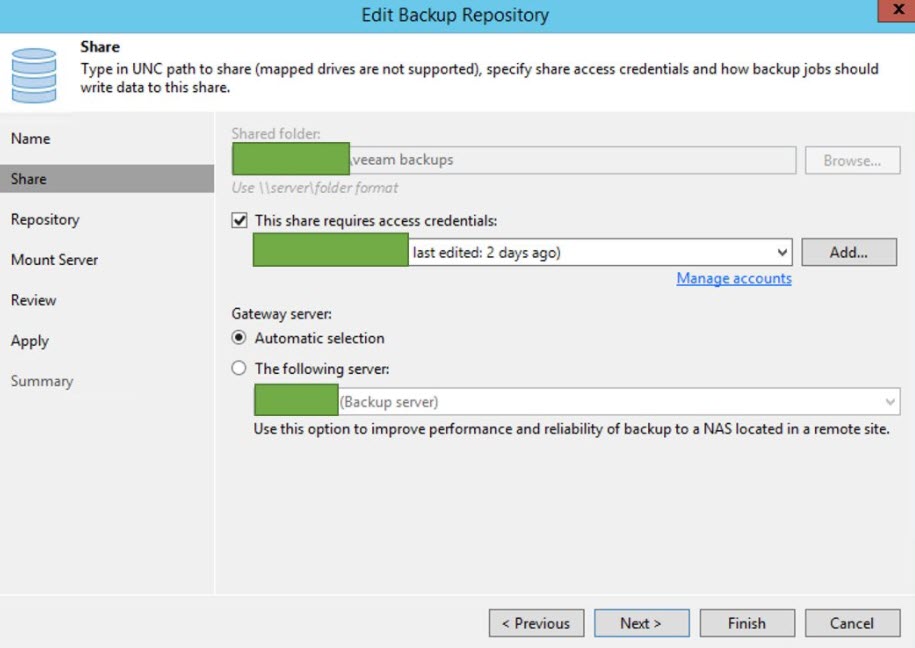Select the Automatic selection radio button
The height and width of the screenshot is (648, 915).
tap(239, 338)
